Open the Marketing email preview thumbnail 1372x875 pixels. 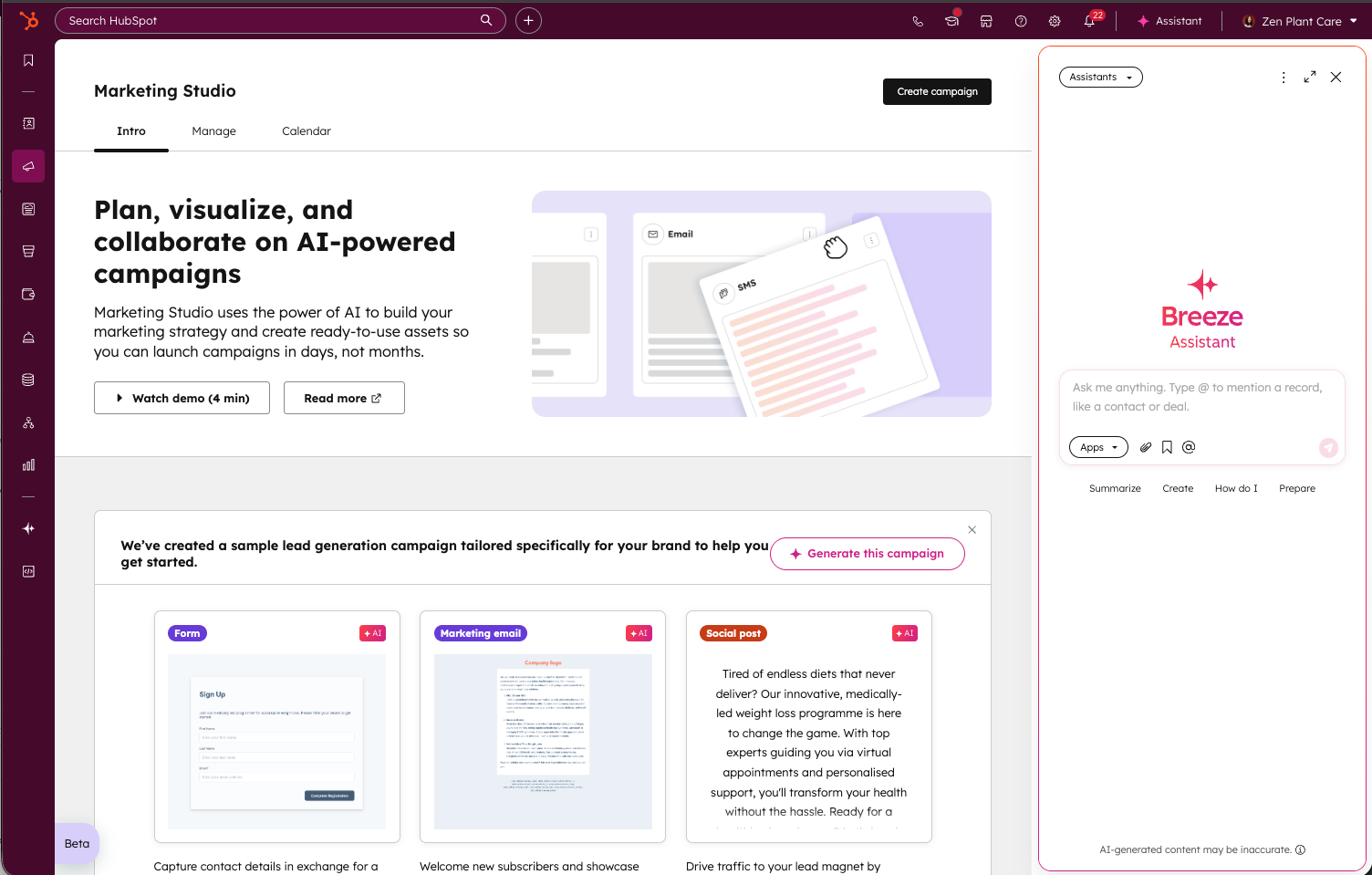[543, 742]
